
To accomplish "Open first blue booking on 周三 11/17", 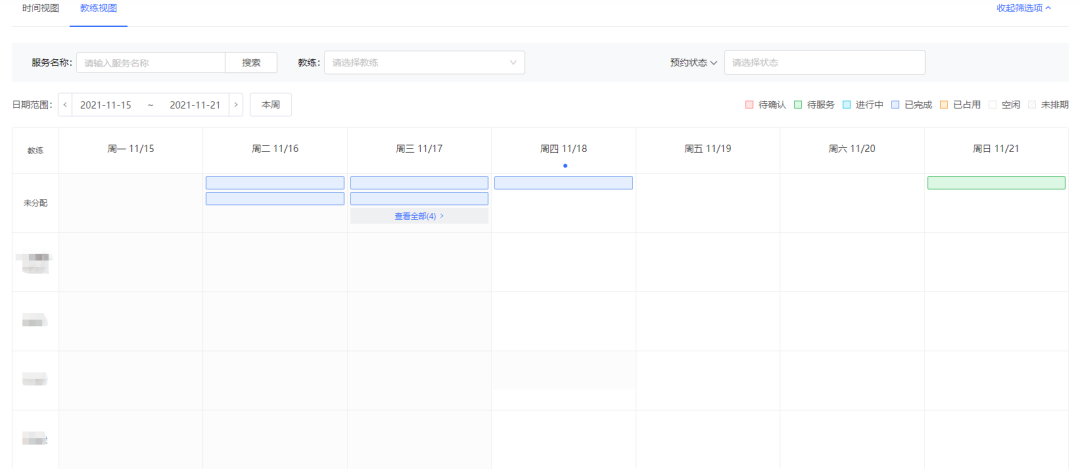I will pyautogui.click(x=419, y=183).
